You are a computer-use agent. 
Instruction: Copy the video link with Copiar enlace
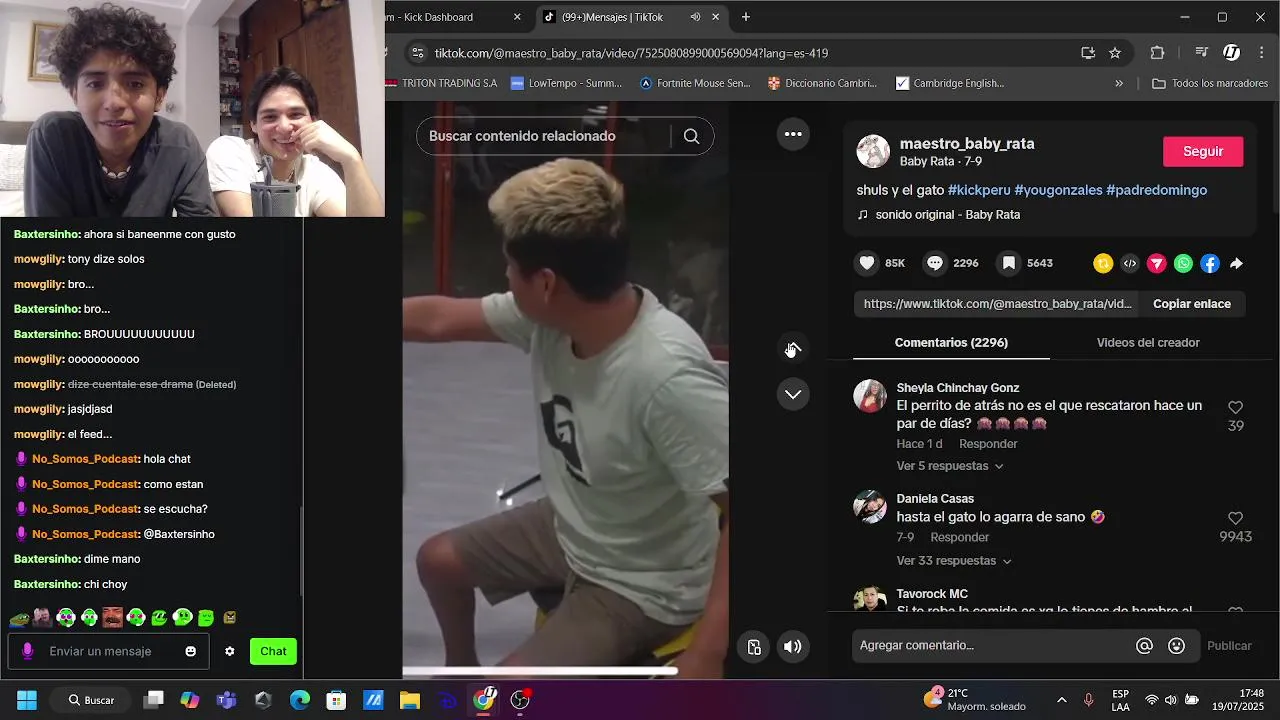click(x=1192, y=304)
